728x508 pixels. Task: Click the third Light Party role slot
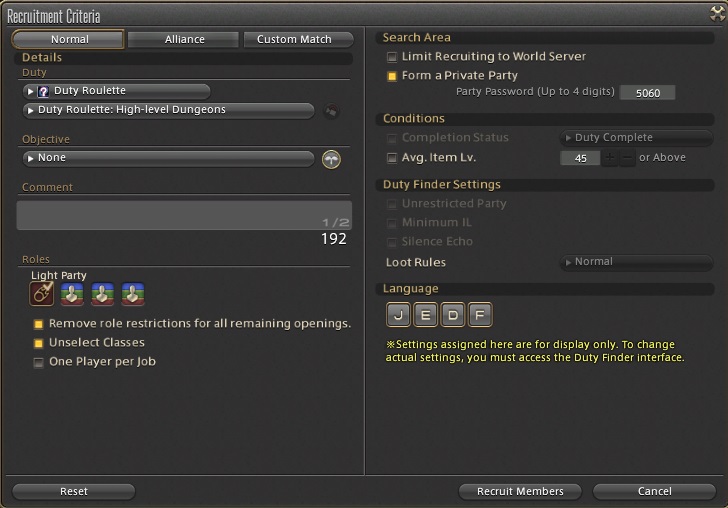(103, 294)
